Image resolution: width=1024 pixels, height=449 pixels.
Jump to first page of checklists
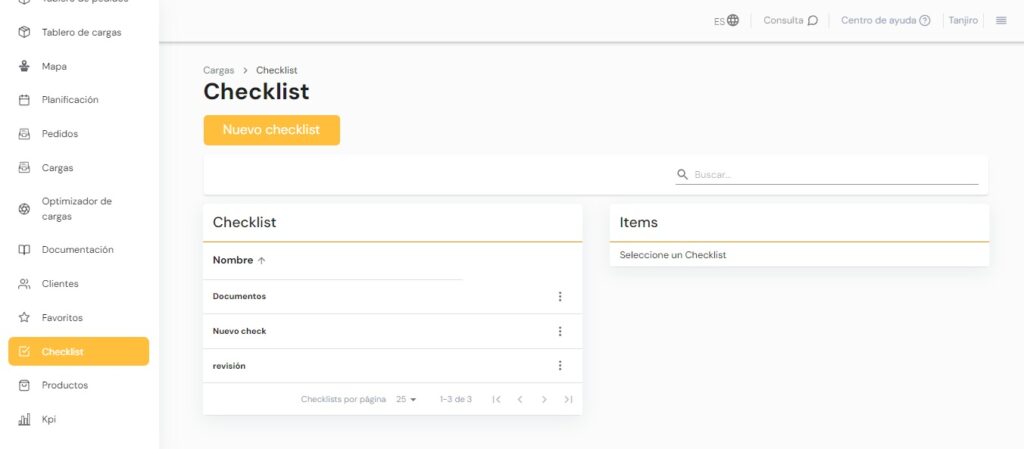(496, 399)
